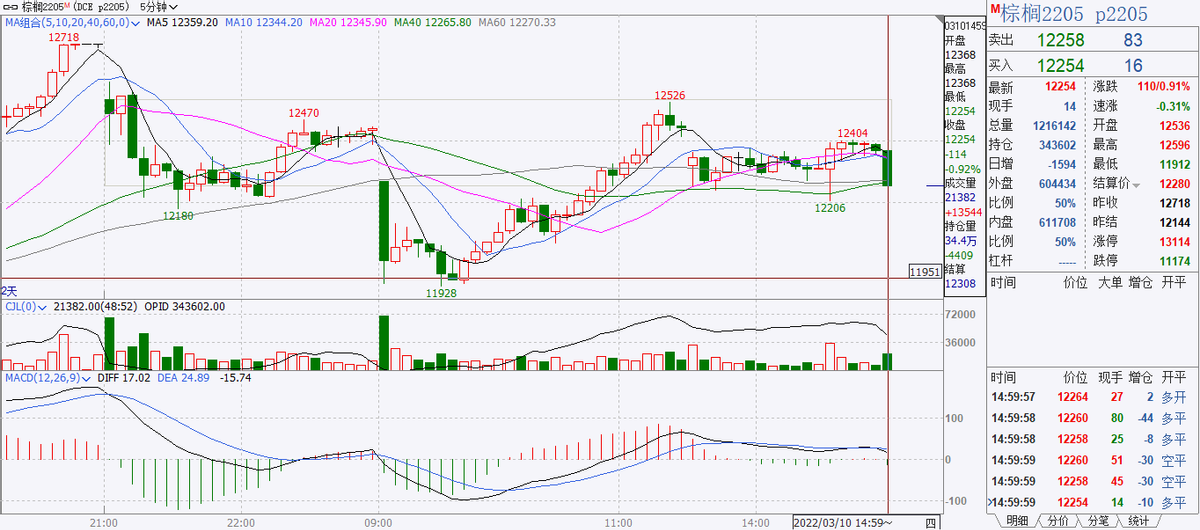Viewport: 1200px width, 530px height.
Task: Switch to the 统计 tab
Action: point(1138,520)
